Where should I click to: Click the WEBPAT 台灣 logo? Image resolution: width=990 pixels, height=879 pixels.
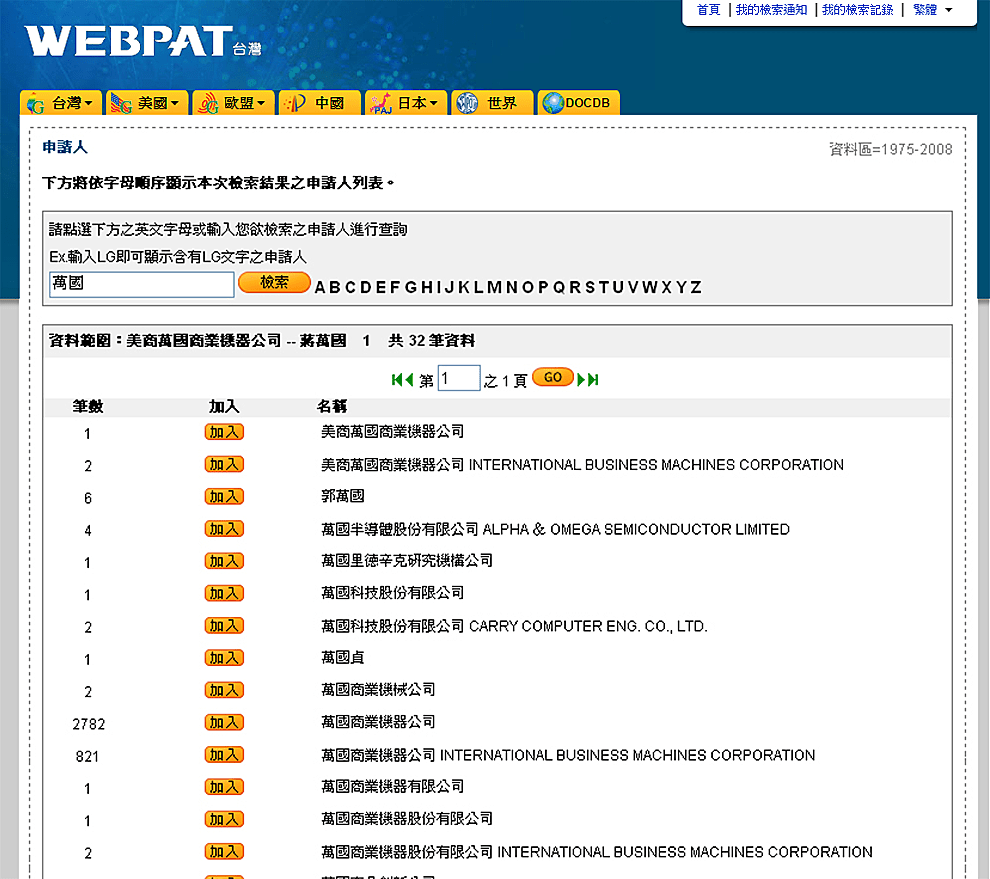(143, 42)
